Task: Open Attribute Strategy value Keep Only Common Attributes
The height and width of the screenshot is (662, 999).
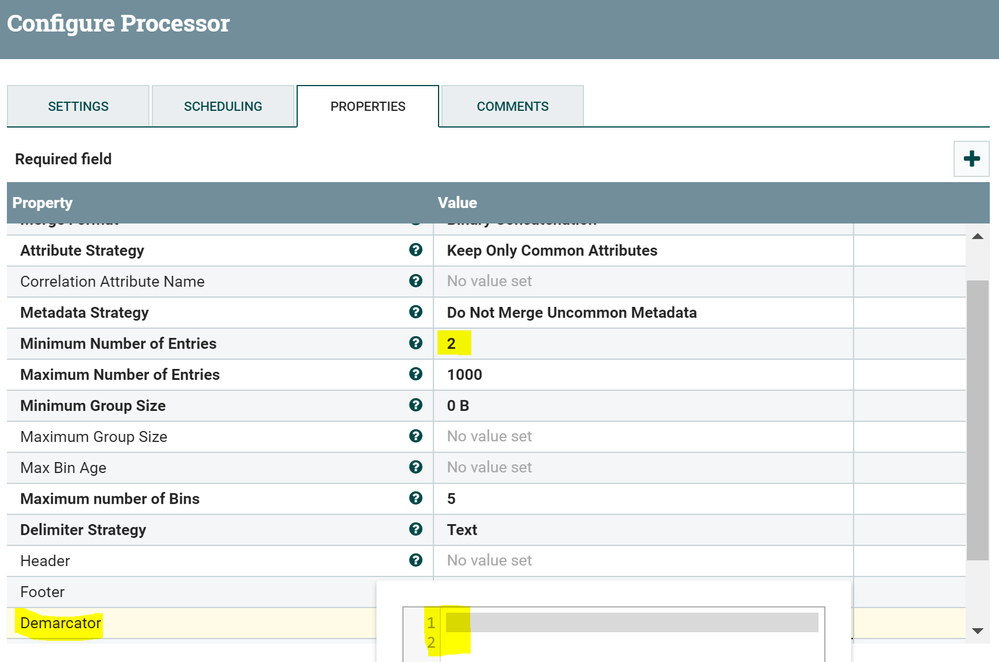Action: coord(552,251)
